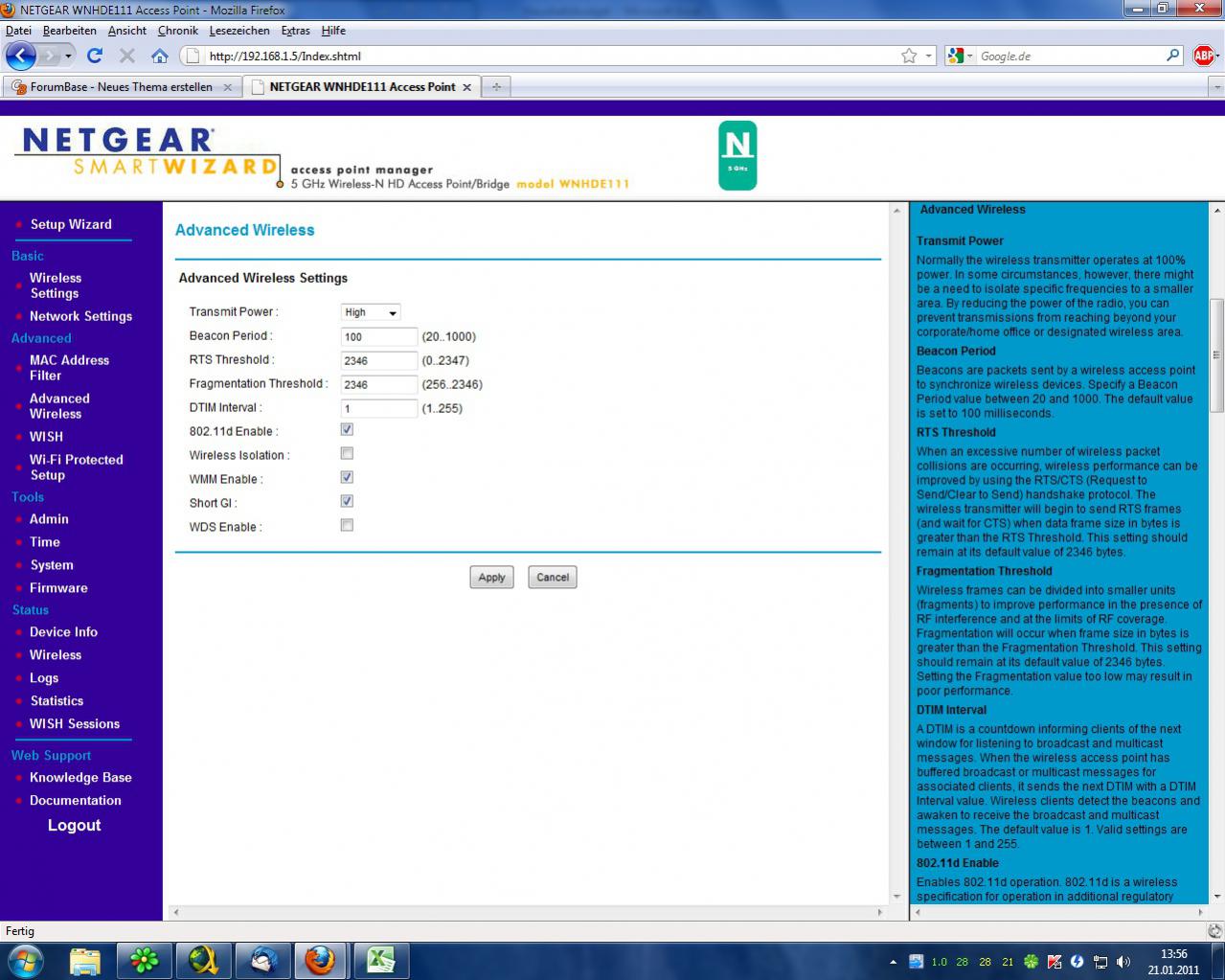Open the Bearbeiten menu
The height and width of the screenshot is (980, 1225).
(69, 31)
